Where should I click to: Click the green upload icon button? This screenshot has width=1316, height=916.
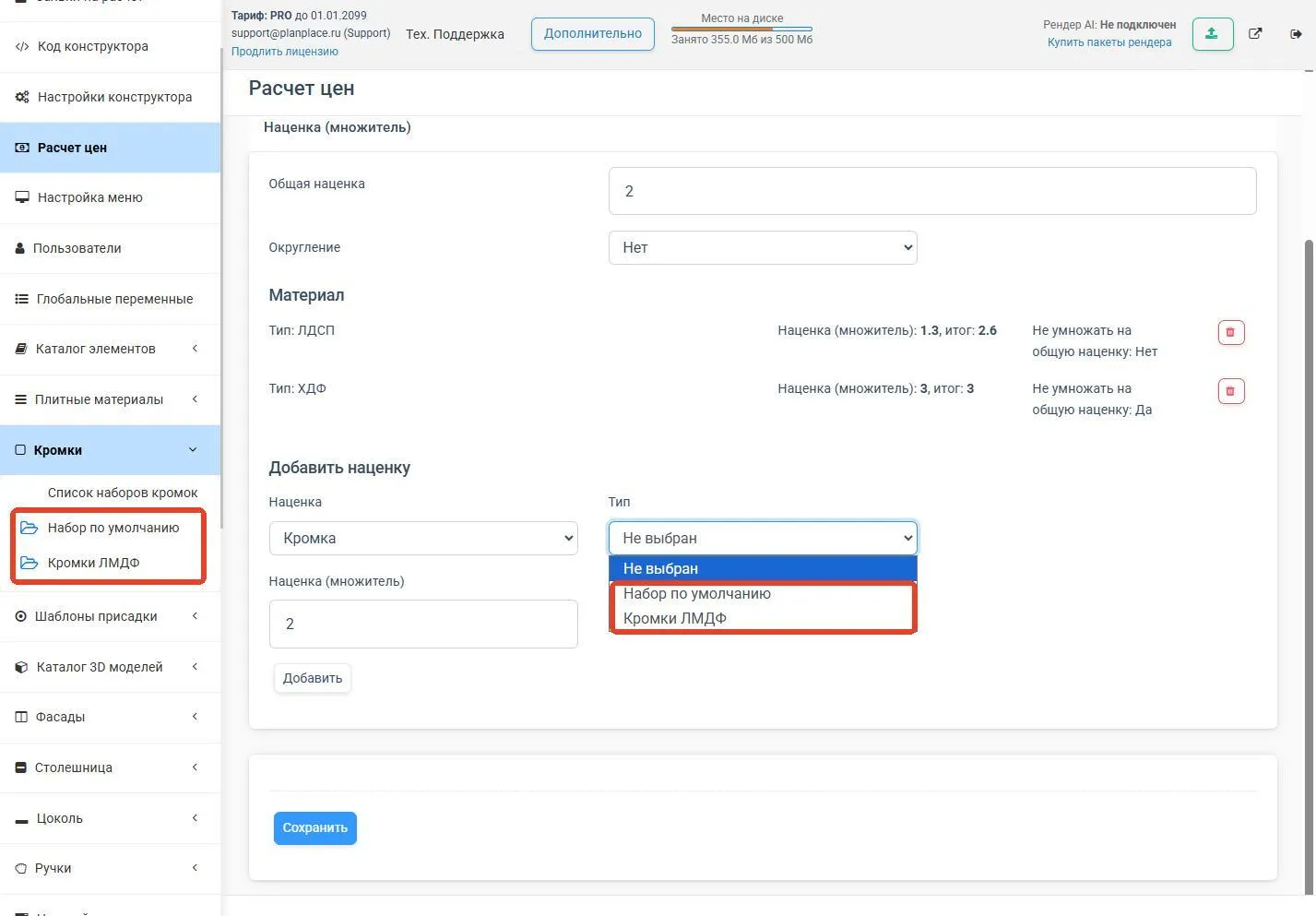(1212, 34)
